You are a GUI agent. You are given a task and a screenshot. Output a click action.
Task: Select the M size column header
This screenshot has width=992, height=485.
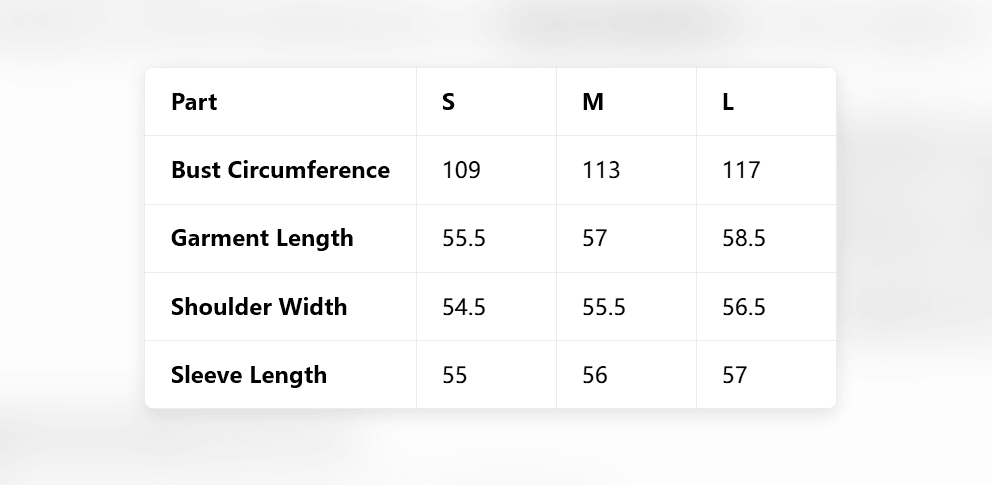593,102
